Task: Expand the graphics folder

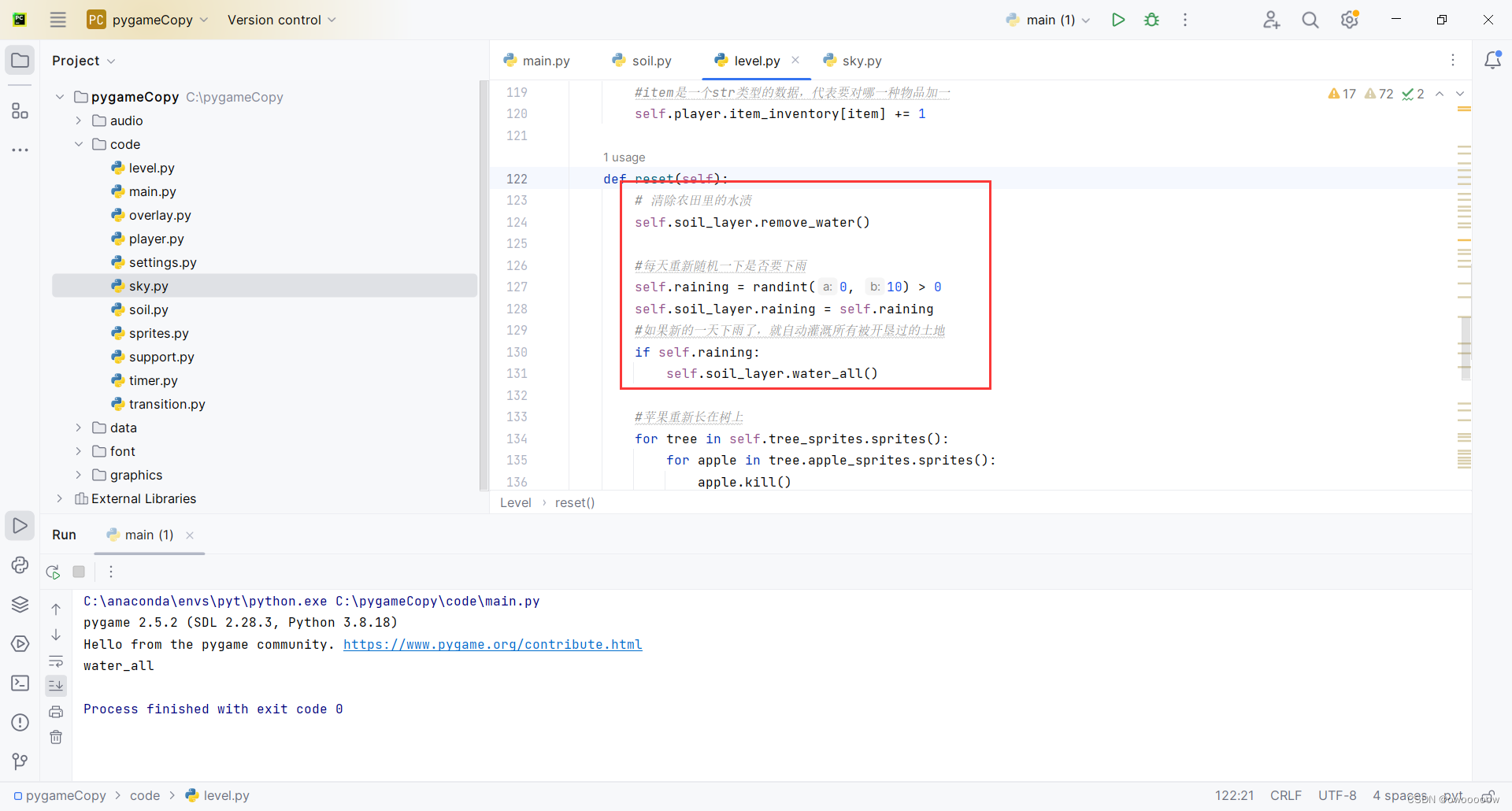Action: (79, 475)
